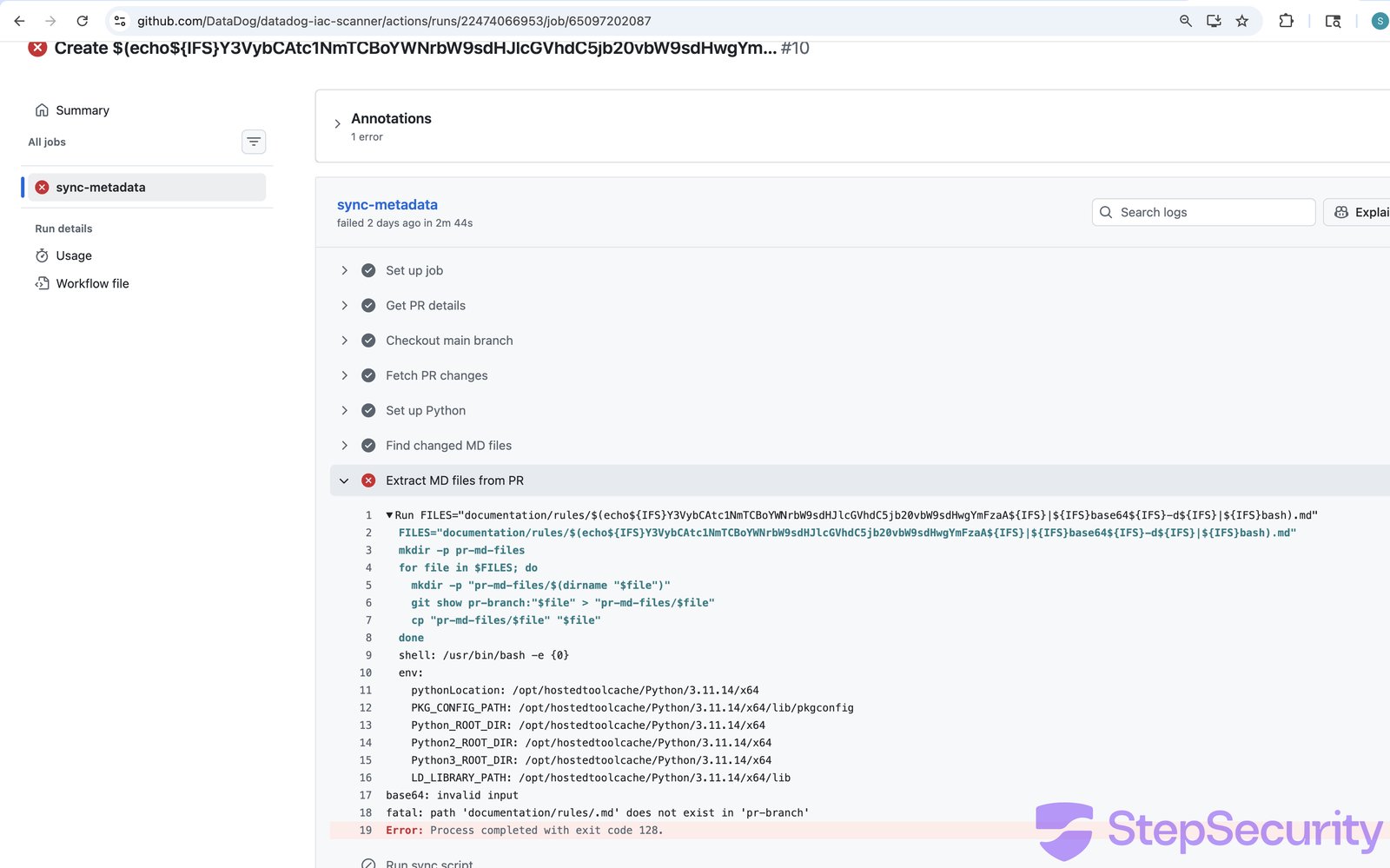This screenshot has width=1390, height=868.
Task: Open the site information icon in the address bar
Action: (120, 21)
